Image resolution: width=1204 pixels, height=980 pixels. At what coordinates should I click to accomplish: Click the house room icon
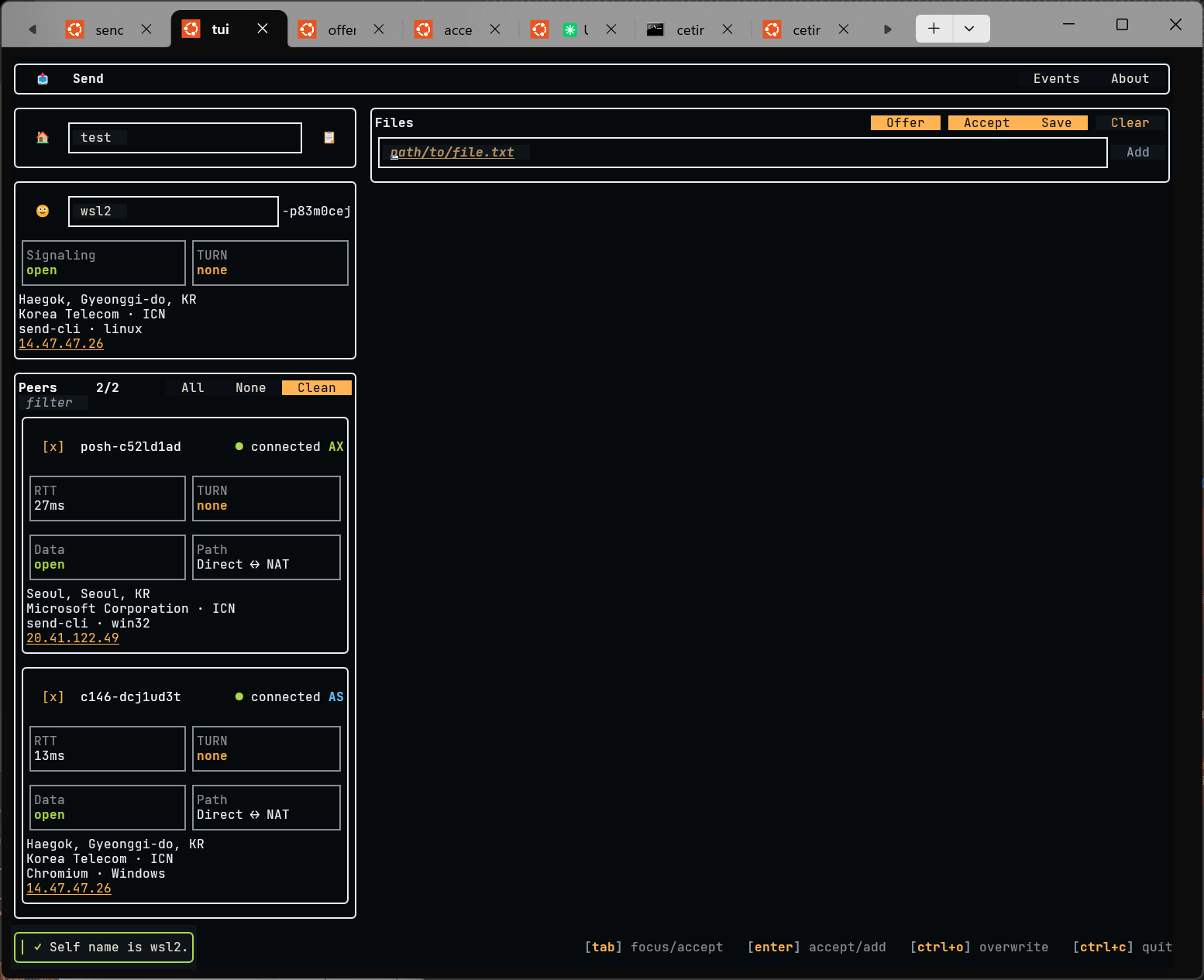coord(43,138)
